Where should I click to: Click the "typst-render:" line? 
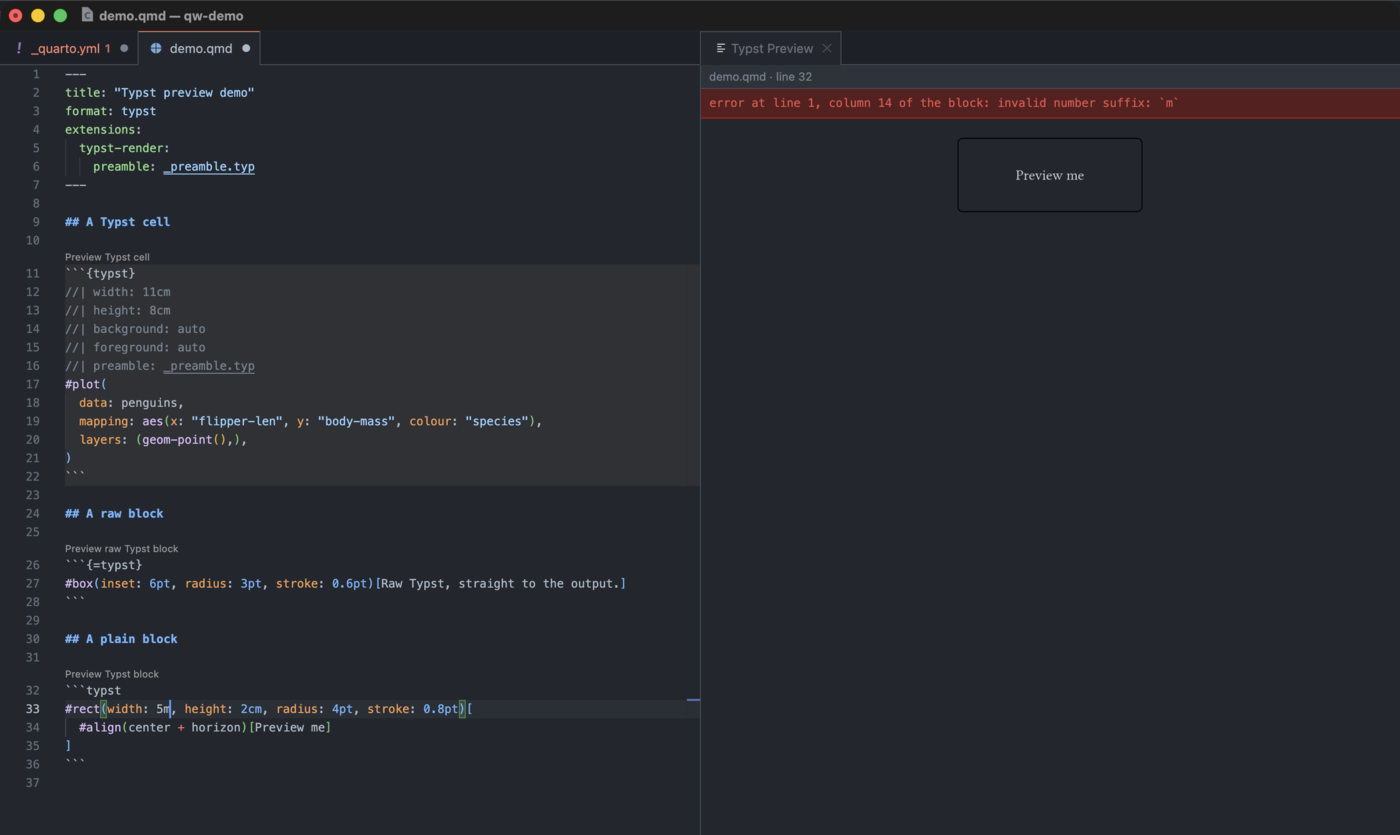click(125, 148)
